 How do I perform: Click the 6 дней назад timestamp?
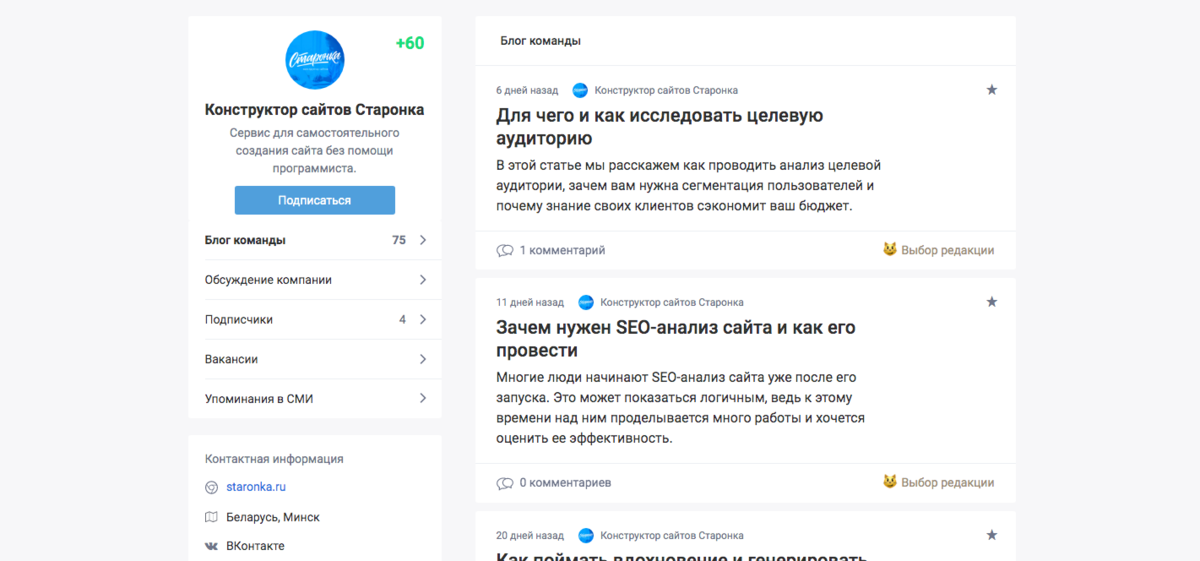[x=527, y=90]
